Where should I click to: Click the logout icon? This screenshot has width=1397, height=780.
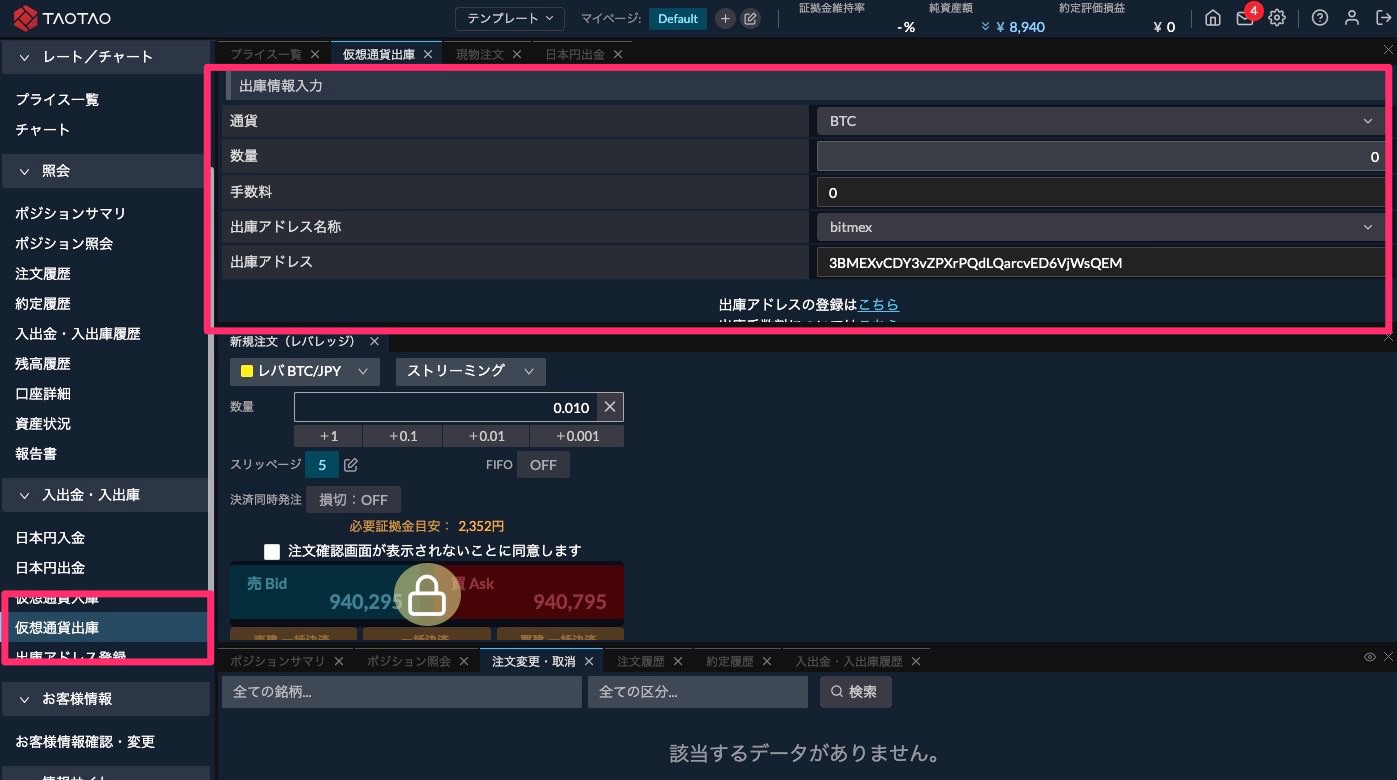[x=1383, y=18]
